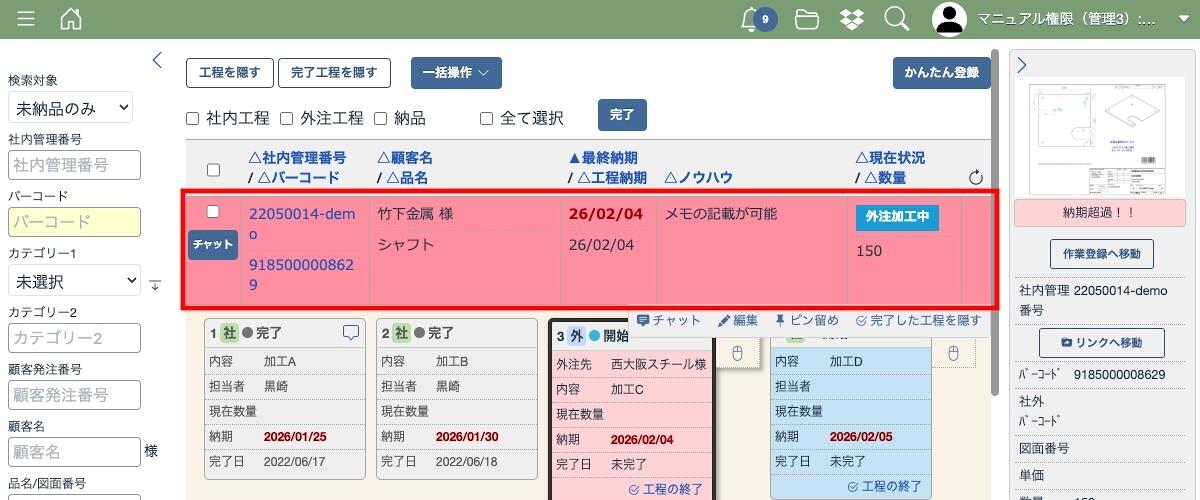Tick the 外注工程 checkbox
This screenshot has width=1200, height=500.
click(x=287, y=118)
